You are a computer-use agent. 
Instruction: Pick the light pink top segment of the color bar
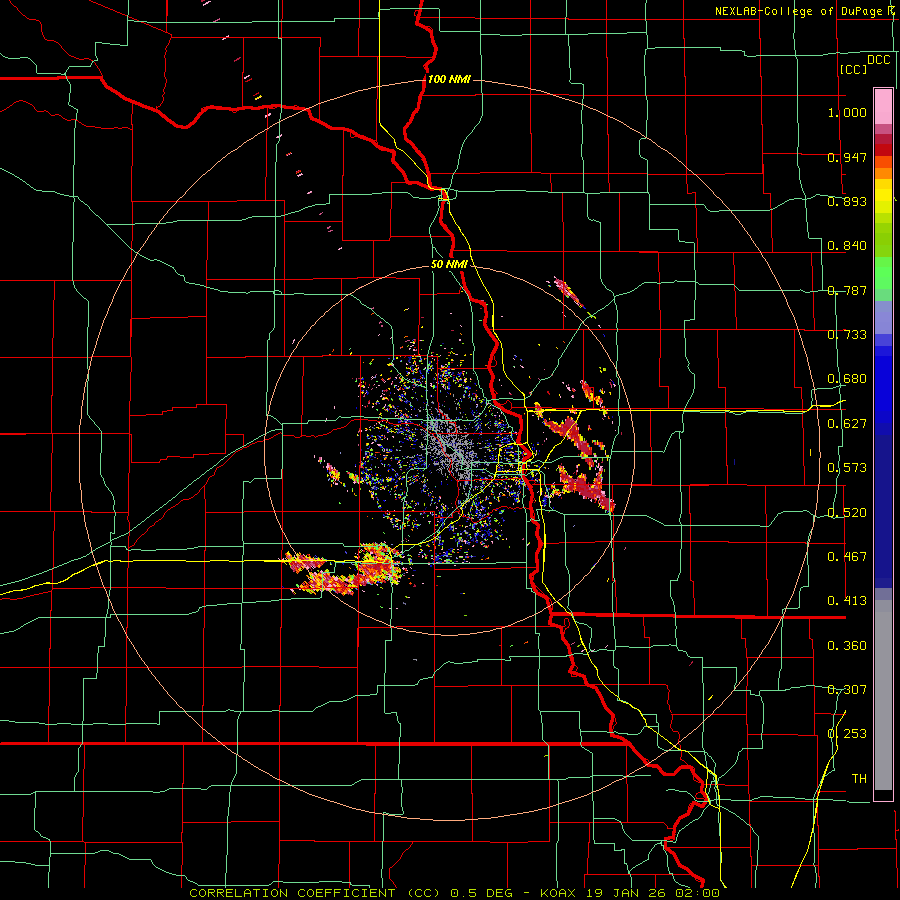(883, 106)
